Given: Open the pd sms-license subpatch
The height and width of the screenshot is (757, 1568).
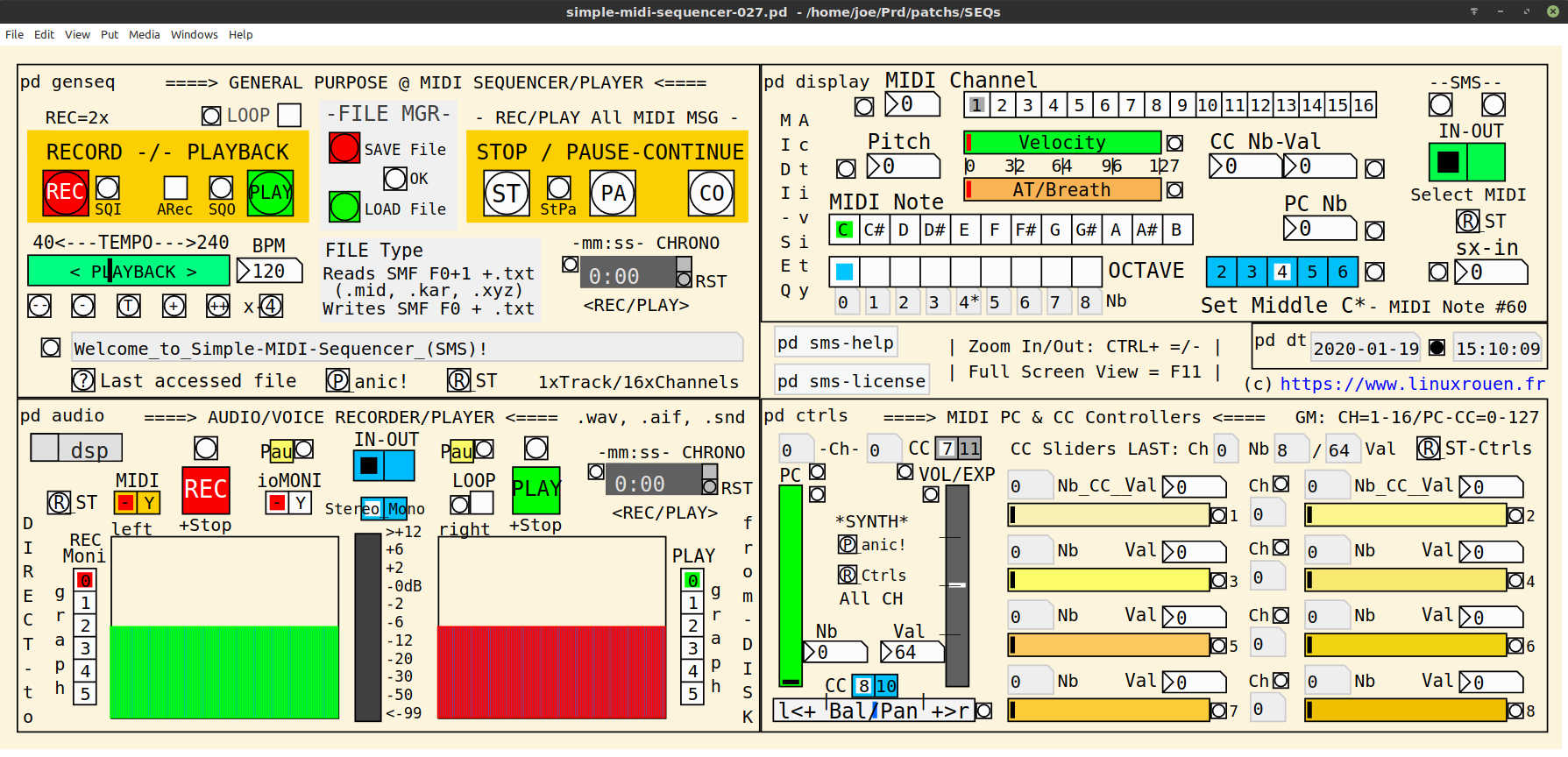Looking at the screenshot, I should tap(851, 381).
